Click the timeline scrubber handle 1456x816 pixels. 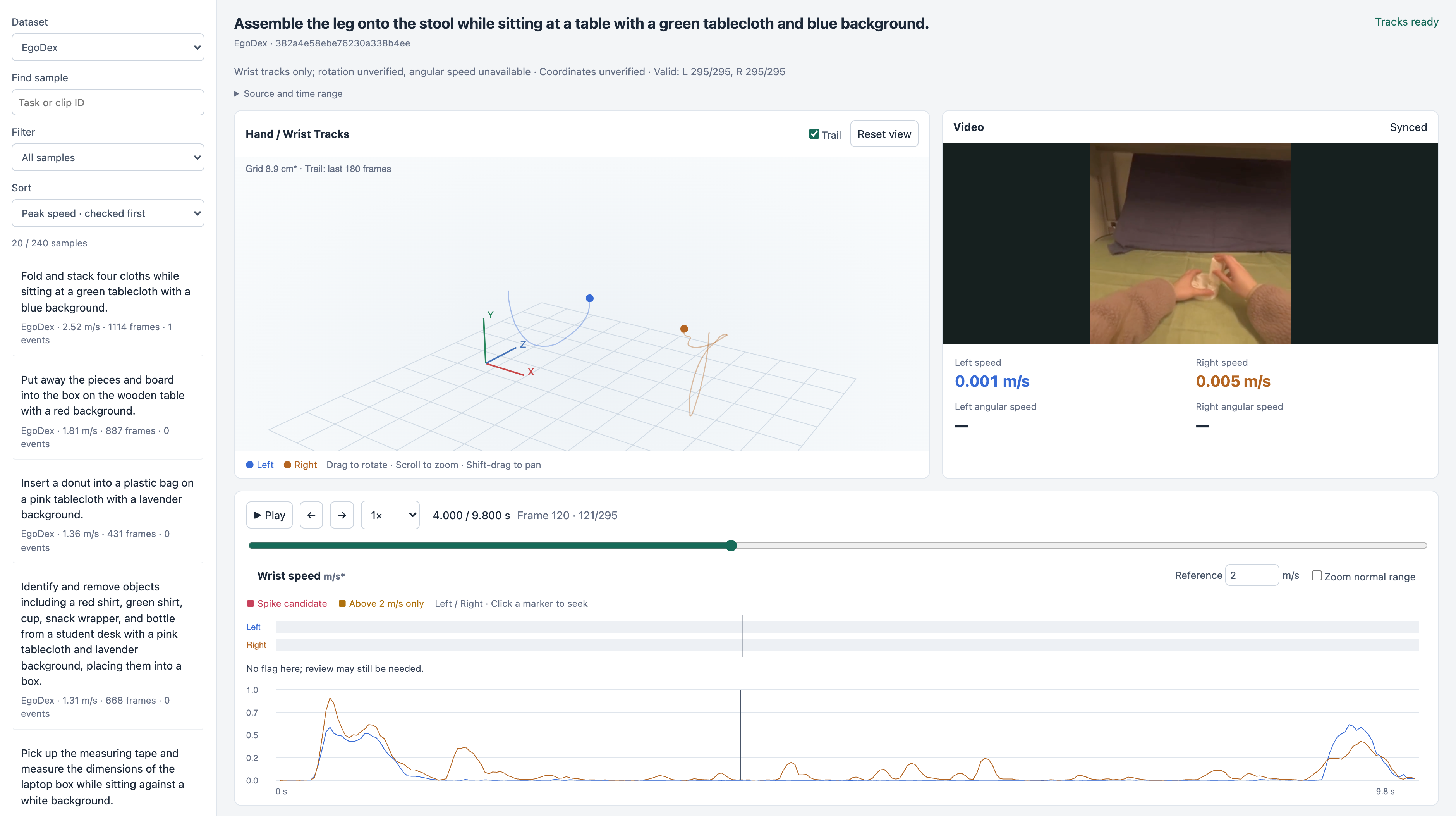point(731,546)
